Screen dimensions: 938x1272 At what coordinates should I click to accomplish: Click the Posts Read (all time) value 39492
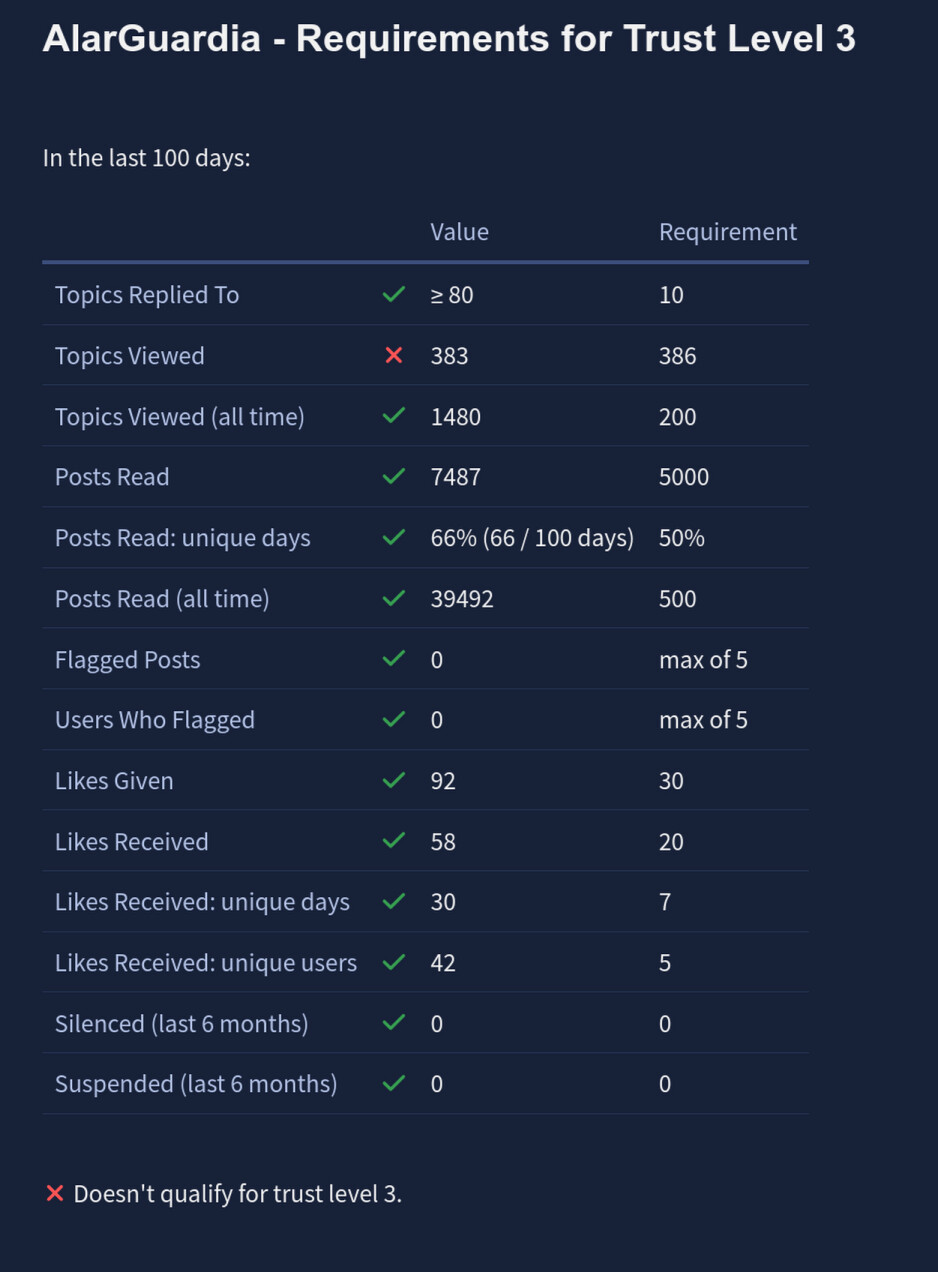pyautogui.click(x=461, y=598)
